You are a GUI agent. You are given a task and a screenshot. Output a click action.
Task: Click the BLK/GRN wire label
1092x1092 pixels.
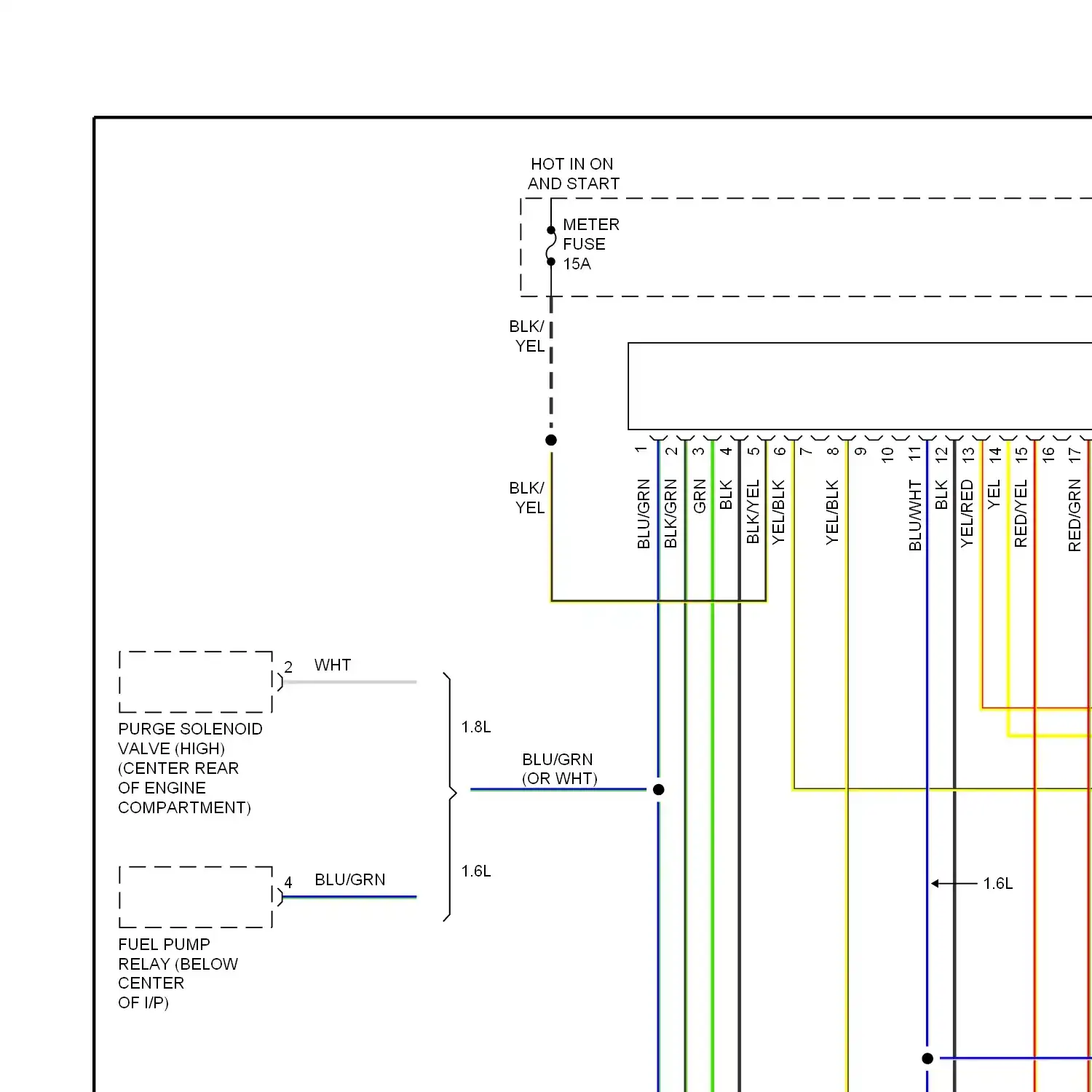(670, 514)
